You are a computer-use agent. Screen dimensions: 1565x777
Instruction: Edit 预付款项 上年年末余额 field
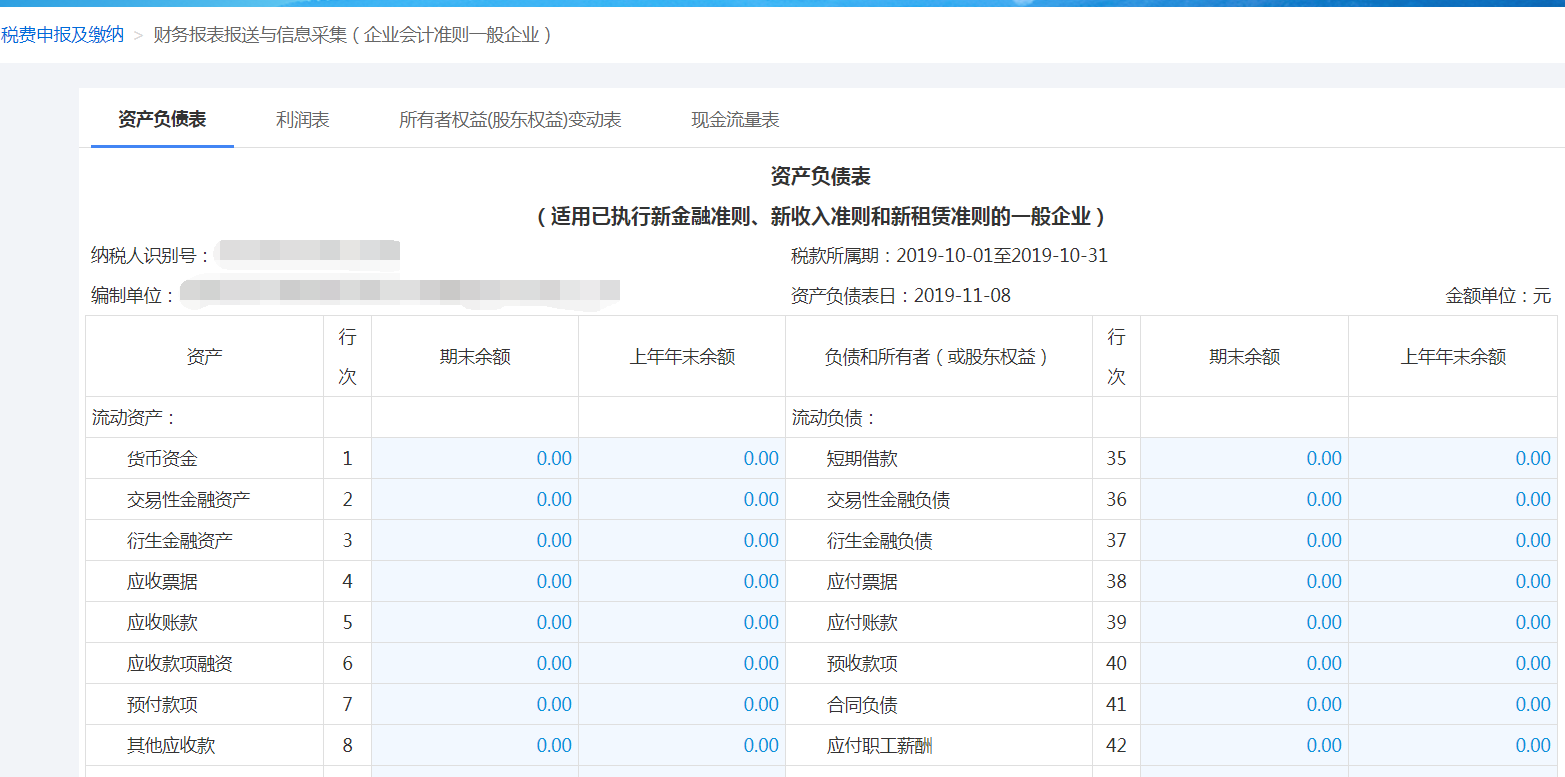[x=682, y=704]
